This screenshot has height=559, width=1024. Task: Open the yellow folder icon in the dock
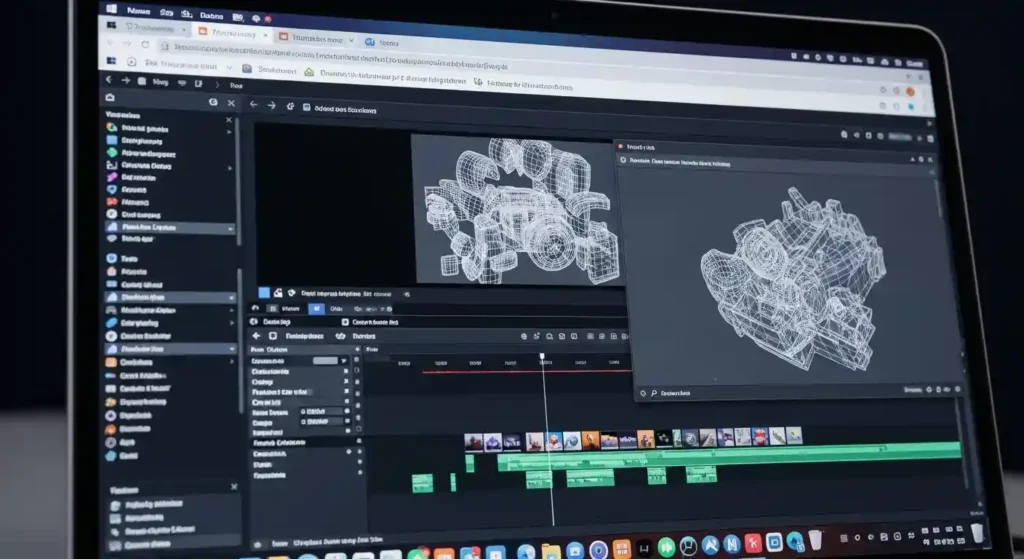coord(551,552)
